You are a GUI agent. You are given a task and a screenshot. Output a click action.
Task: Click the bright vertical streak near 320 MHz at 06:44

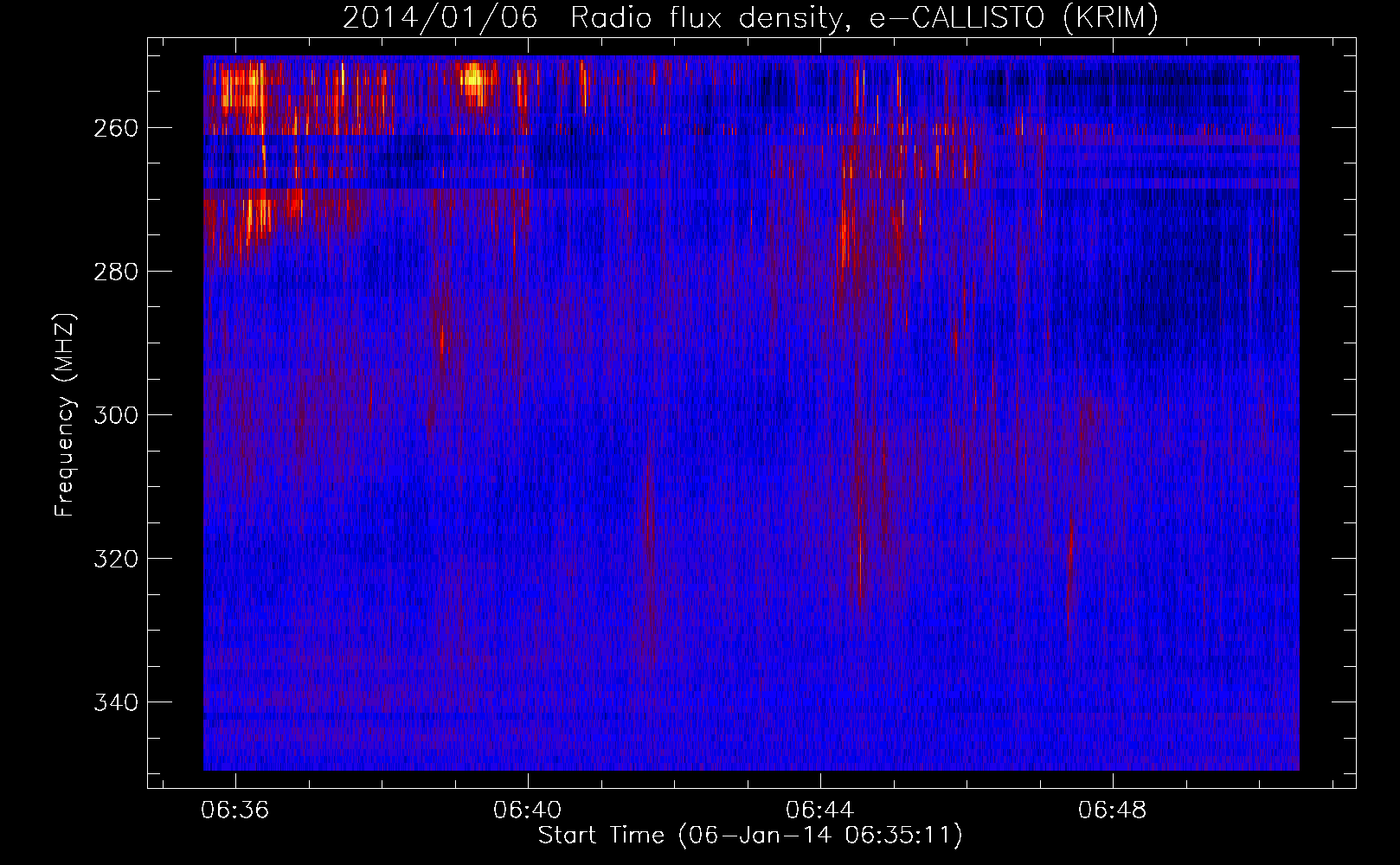859,554
